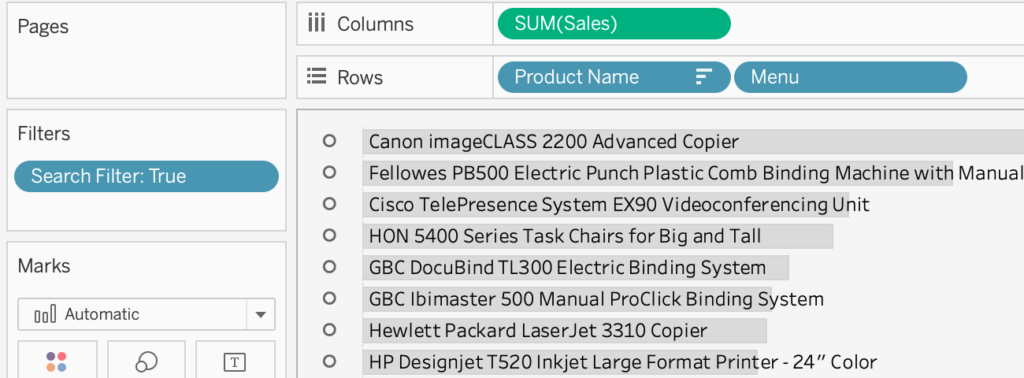Click the SUM(Sales) pill on Columns
1024x378 pixels.
click(x=613, y=24)
